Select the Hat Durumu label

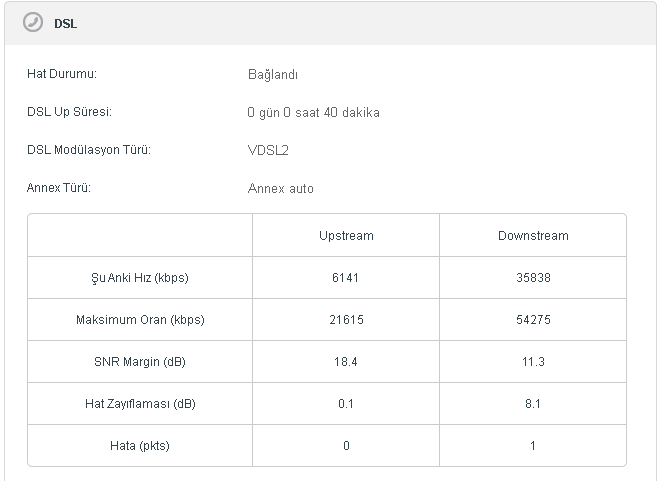coord(61,74)
